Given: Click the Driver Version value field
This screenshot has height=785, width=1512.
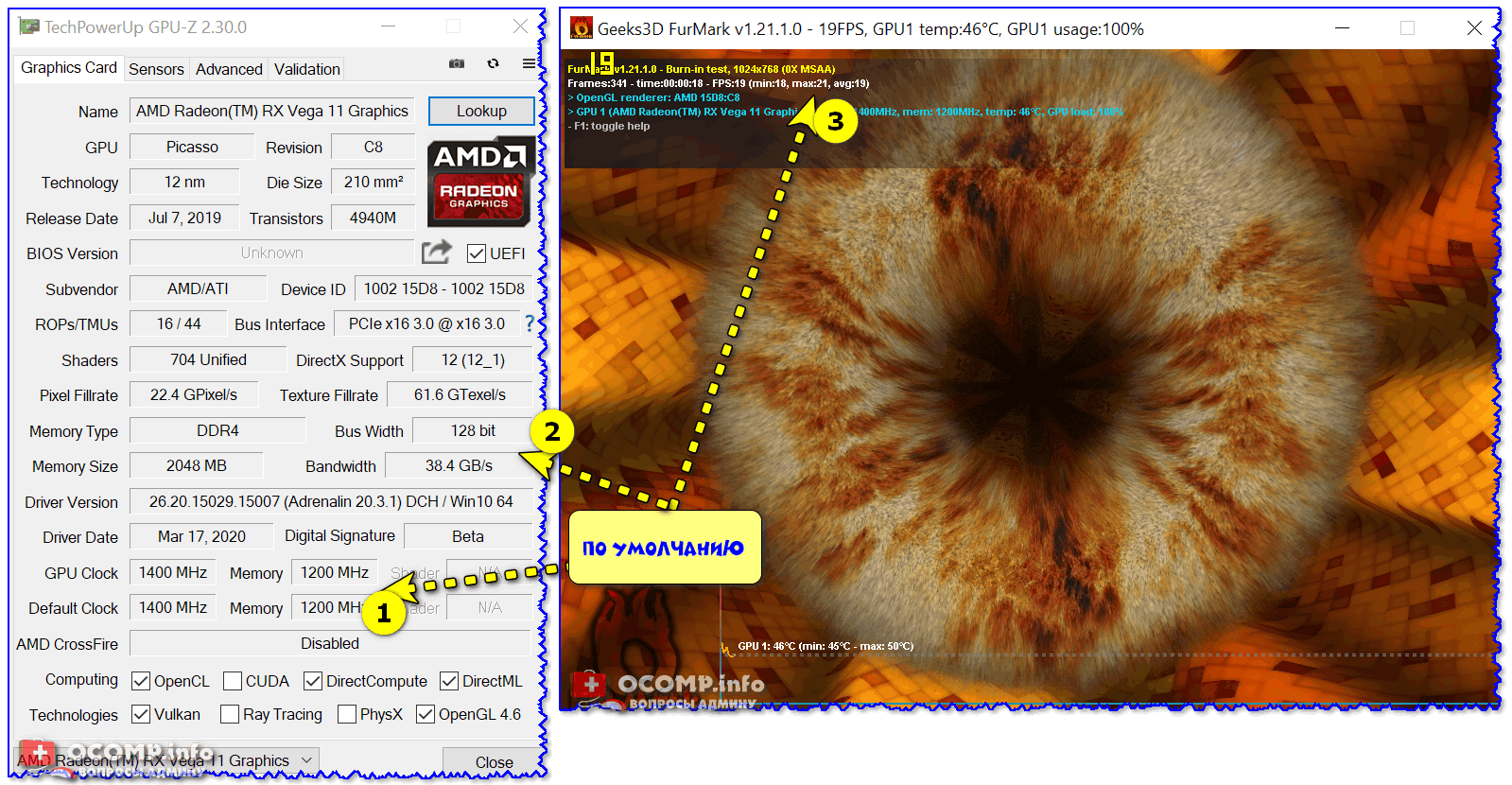Looking at the screenshot, I should click(x=332, y=501).
